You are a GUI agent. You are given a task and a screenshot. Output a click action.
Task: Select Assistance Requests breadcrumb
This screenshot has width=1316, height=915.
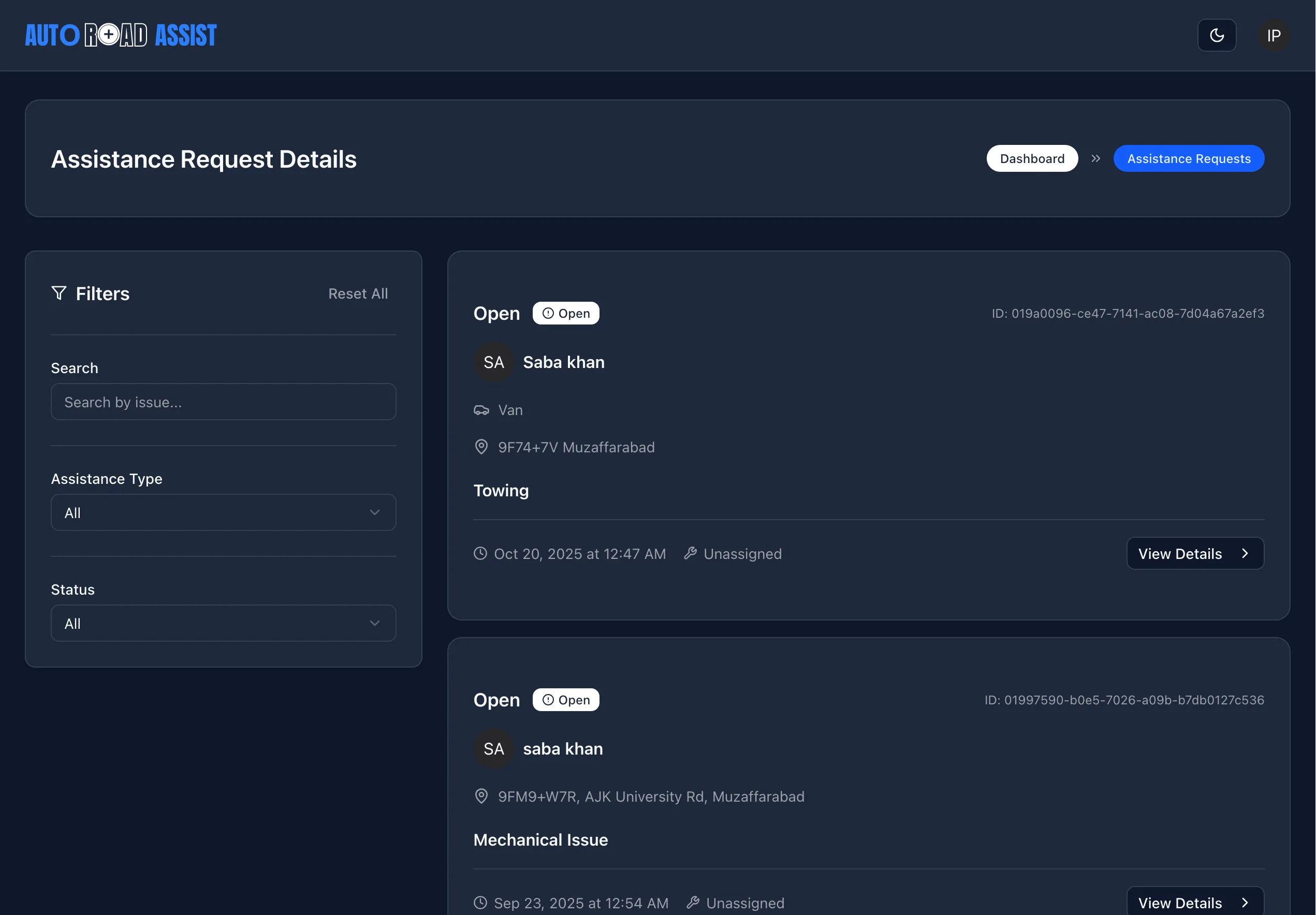point(1188,159)
